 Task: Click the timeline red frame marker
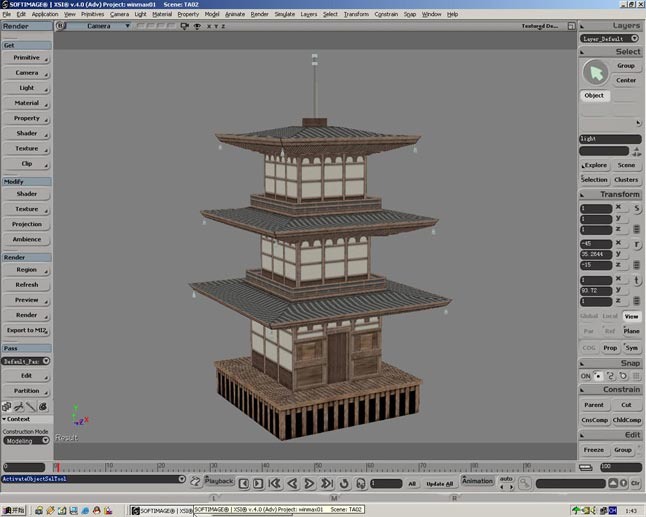tap(57, 467)
